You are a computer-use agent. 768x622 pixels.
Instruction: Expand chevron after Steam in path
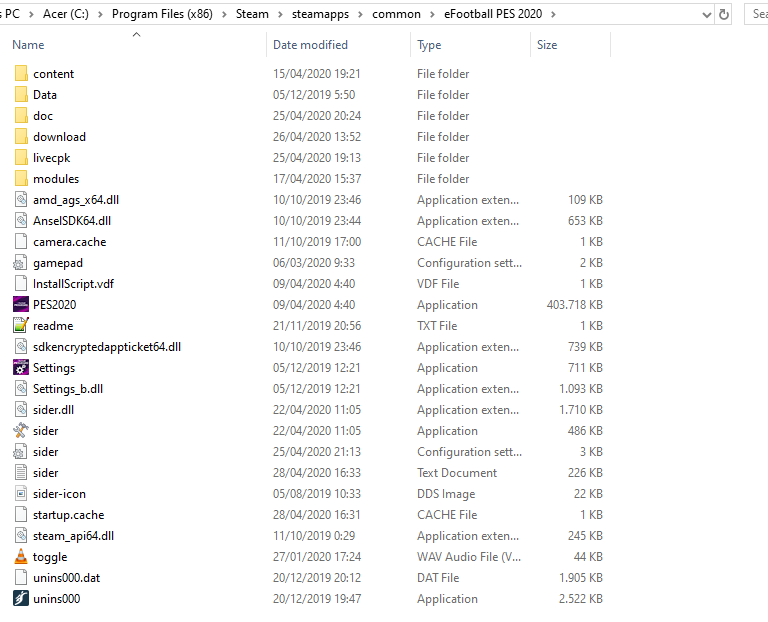(x=280, y=15)
